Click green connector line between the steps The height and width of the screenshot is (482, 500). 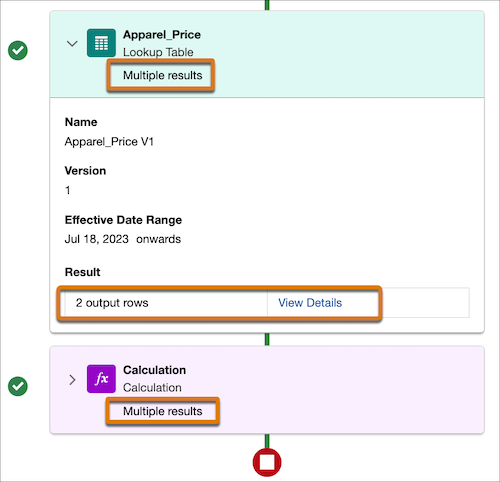(267, 339)
